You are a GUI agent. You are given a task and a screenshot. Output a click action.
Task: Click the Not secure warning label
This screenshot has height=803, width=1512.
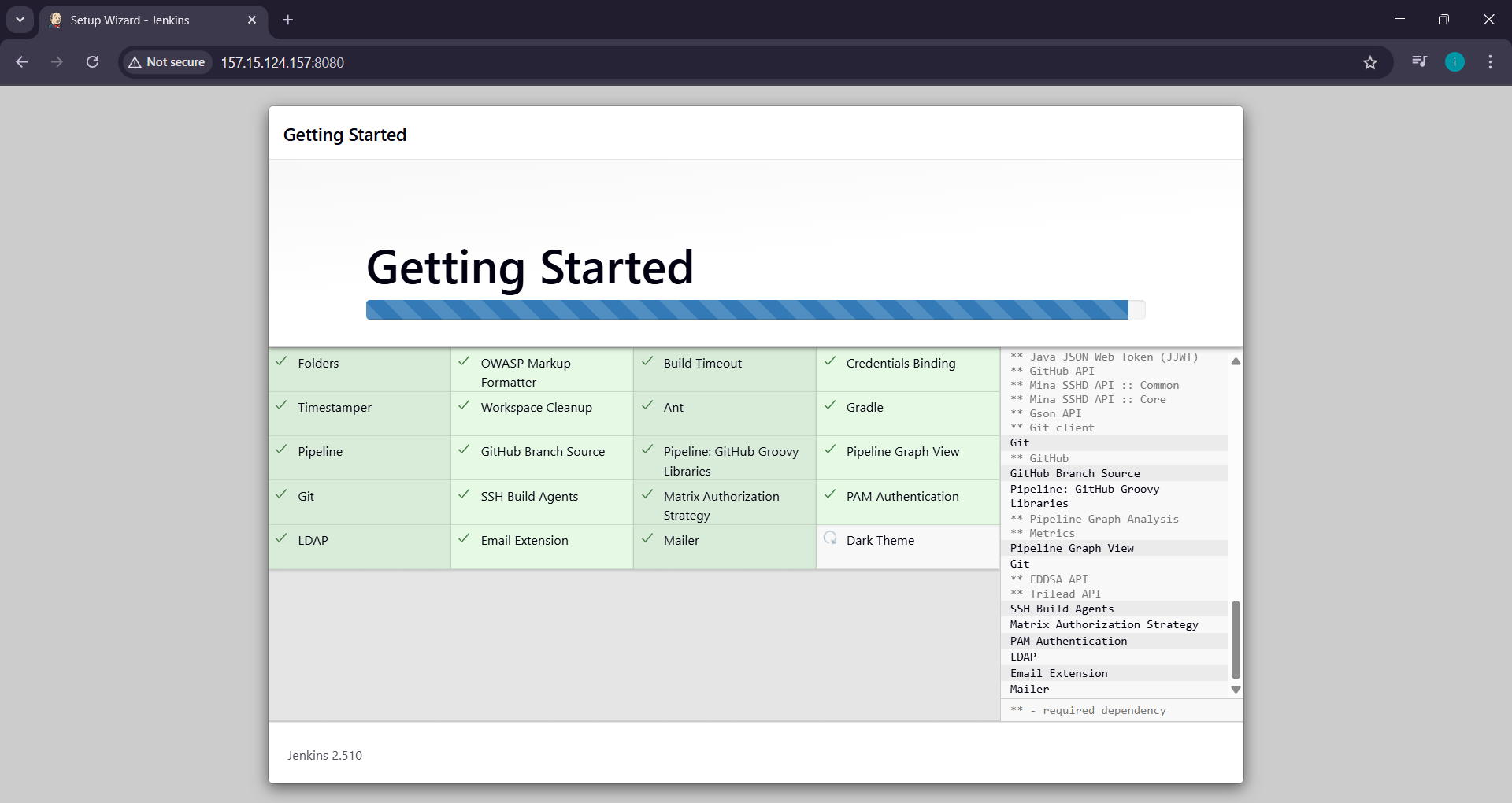165,62
